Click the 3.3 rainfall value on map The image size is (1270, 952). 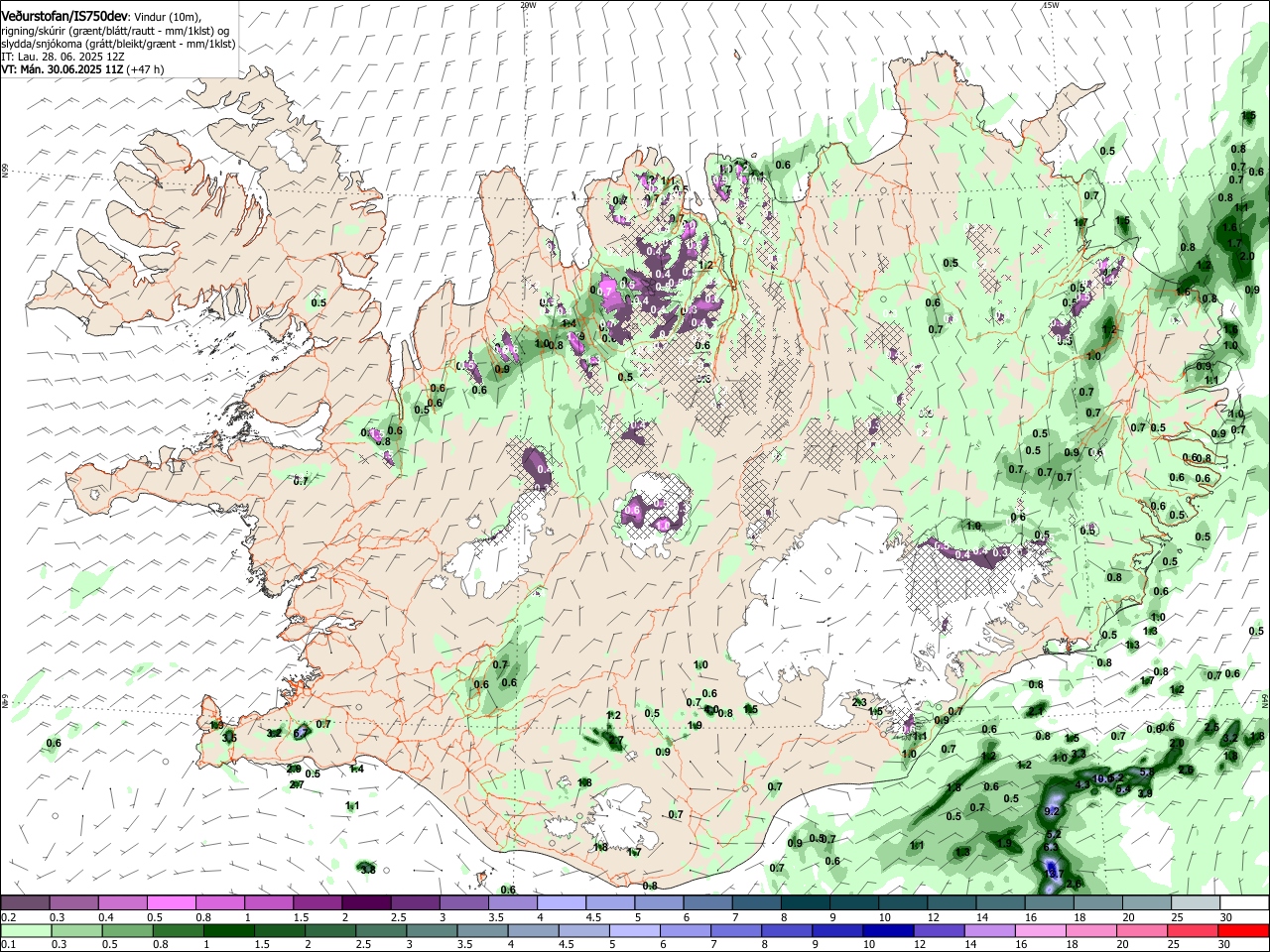click(1078, 755)
